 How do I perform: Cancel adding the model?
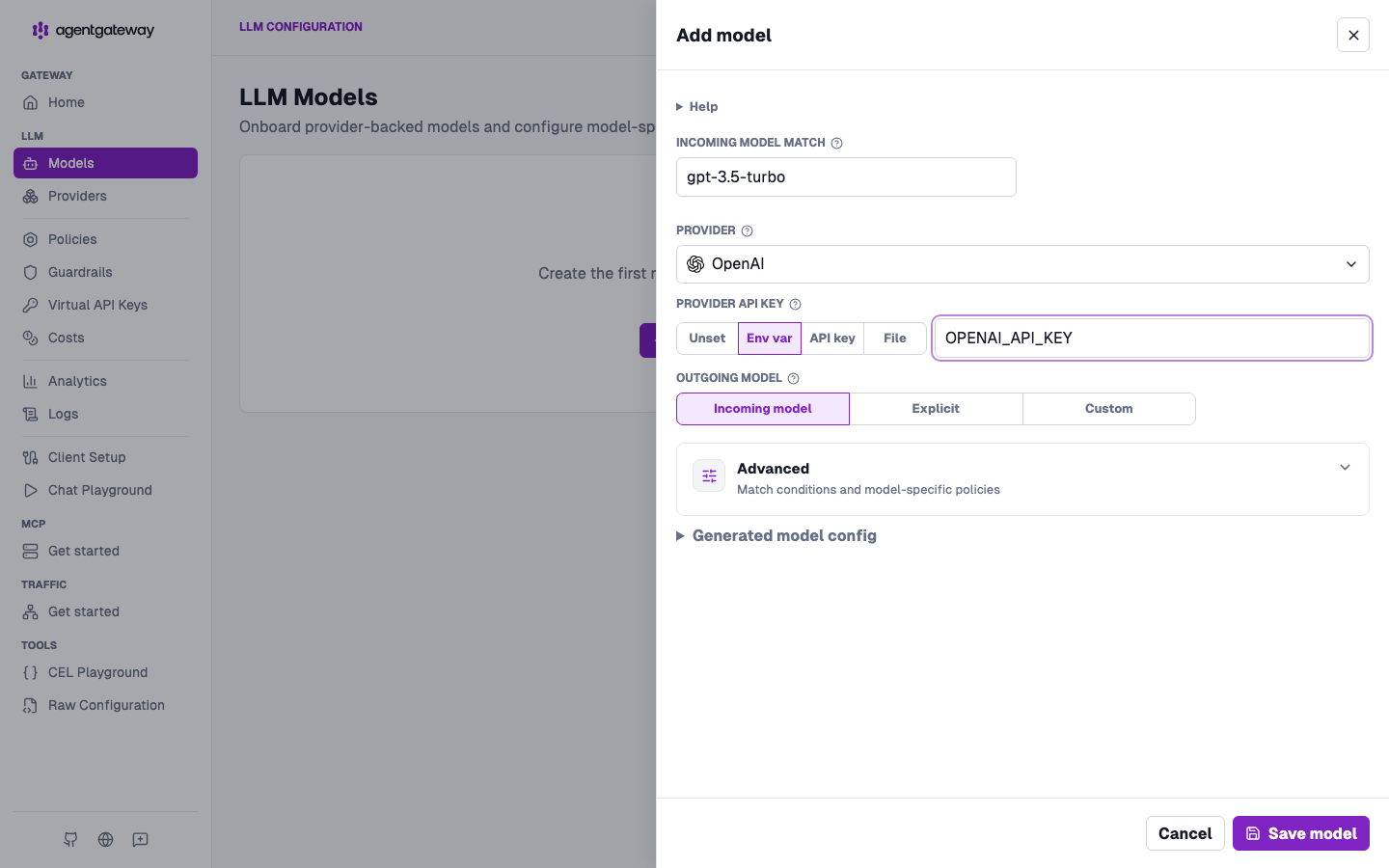(1185, 833)
